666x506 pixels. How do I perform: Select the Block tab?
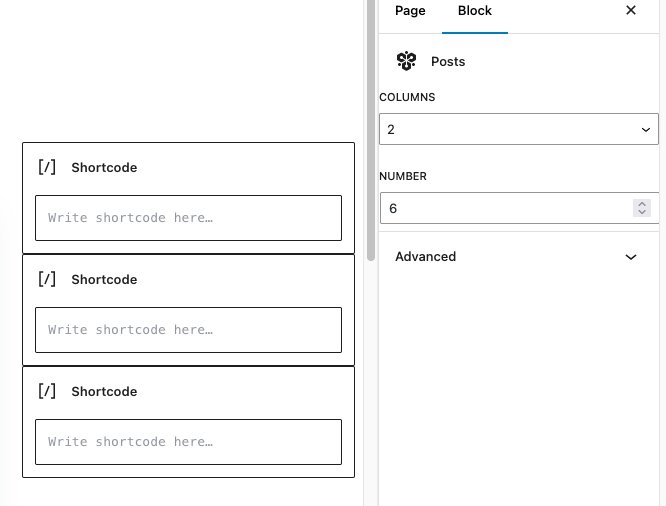coord(474,11)
